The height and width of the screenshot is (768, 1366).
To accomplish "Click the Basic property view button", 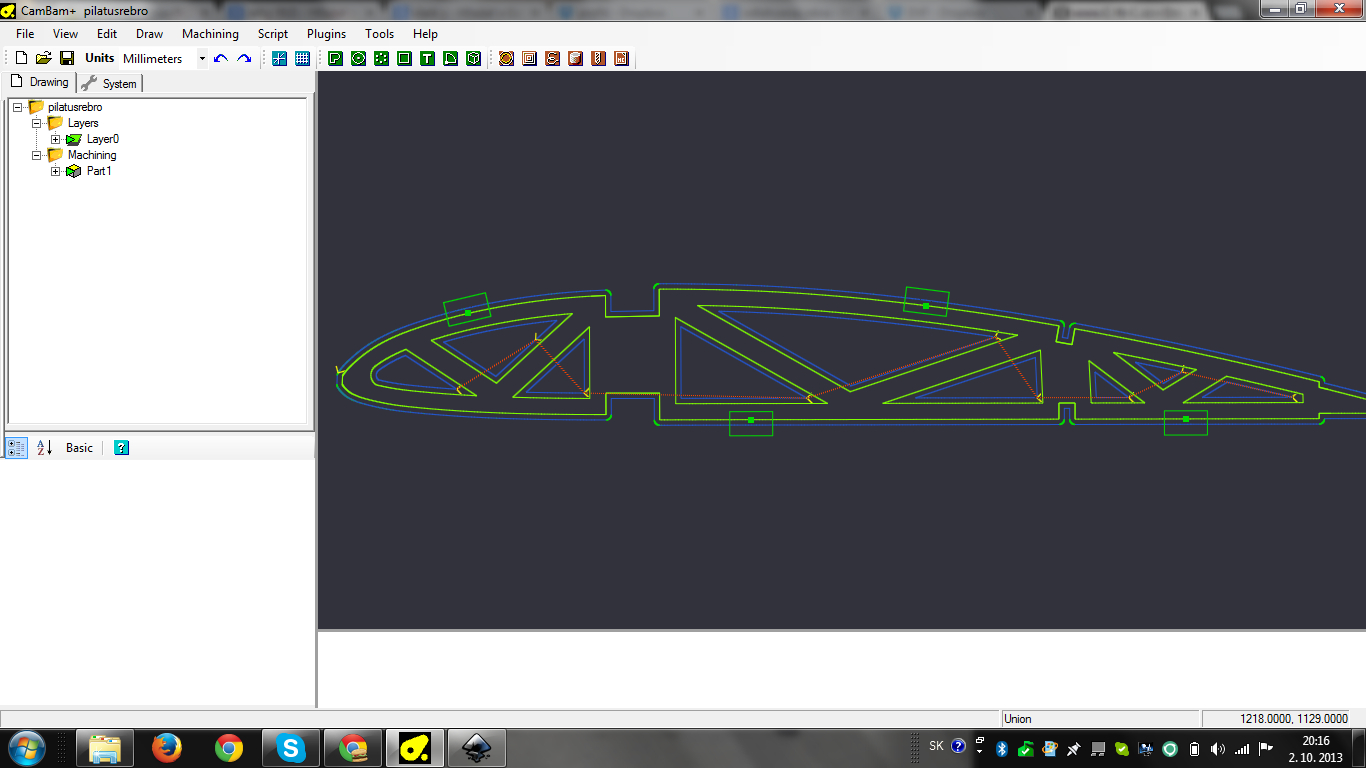I will [x=79, y=448].
